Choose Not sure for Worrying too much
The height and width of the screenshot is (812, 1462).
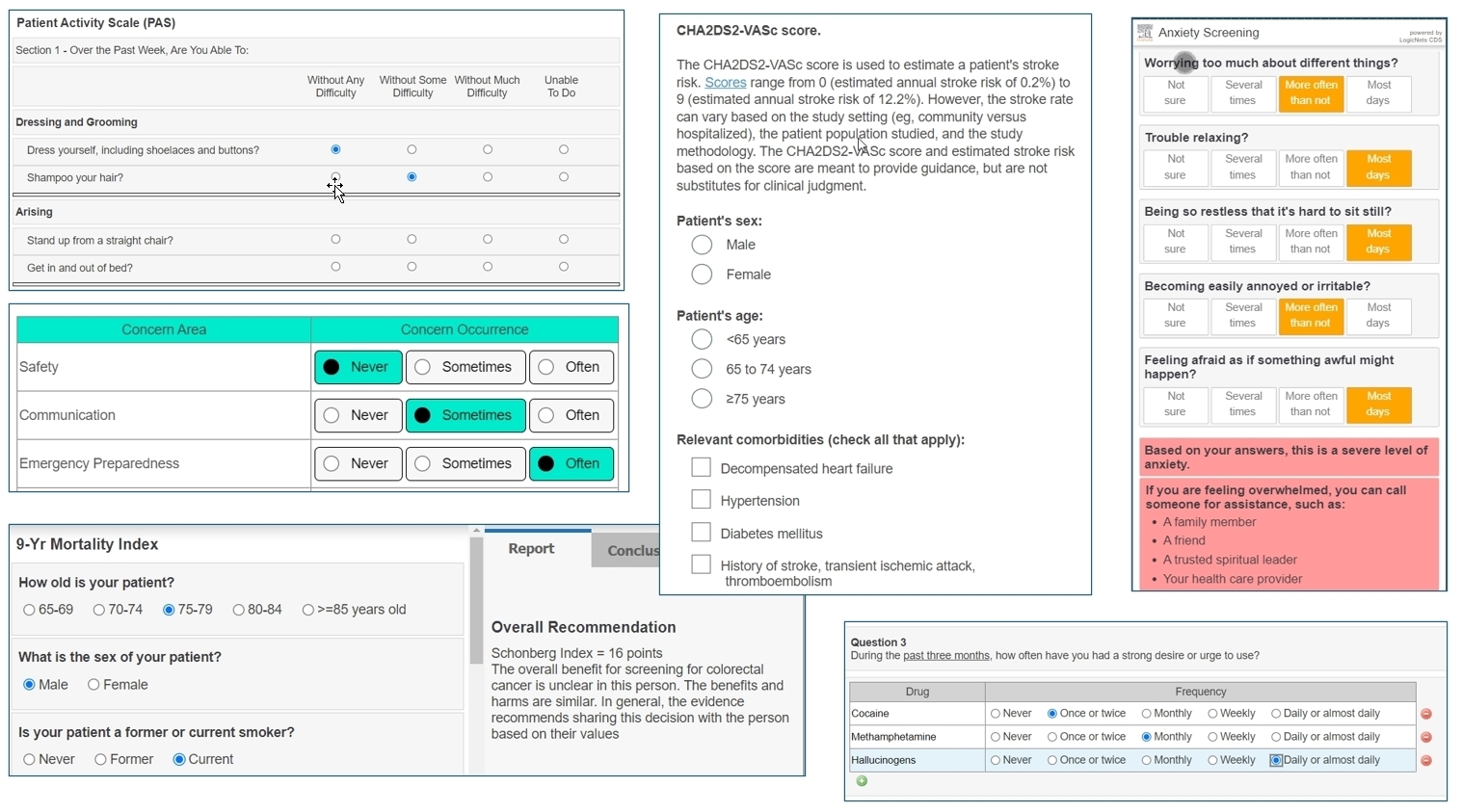tap(1176, 92)
